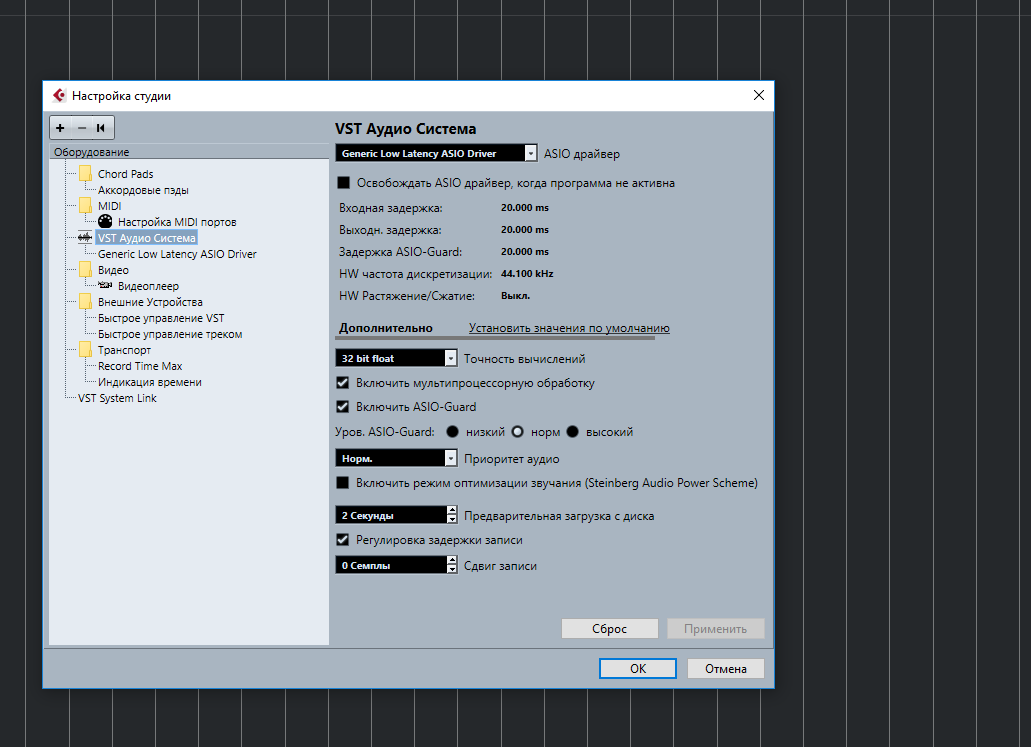Select Record Time Max tree item
The height and width of the screenshot is (747, 1031).
click(x=140, y=366)
